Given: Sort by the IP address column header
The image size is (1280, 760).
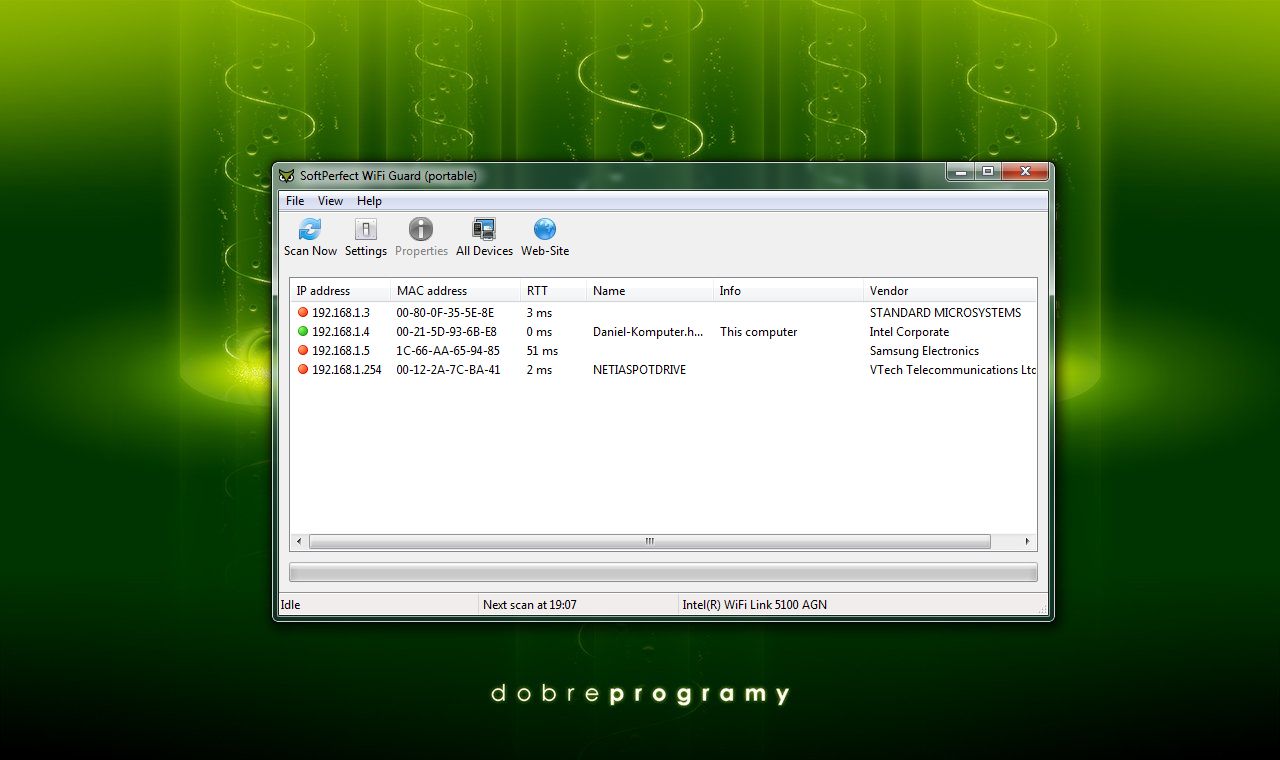Looking at the screenshot, I should [x=340, y=291].
